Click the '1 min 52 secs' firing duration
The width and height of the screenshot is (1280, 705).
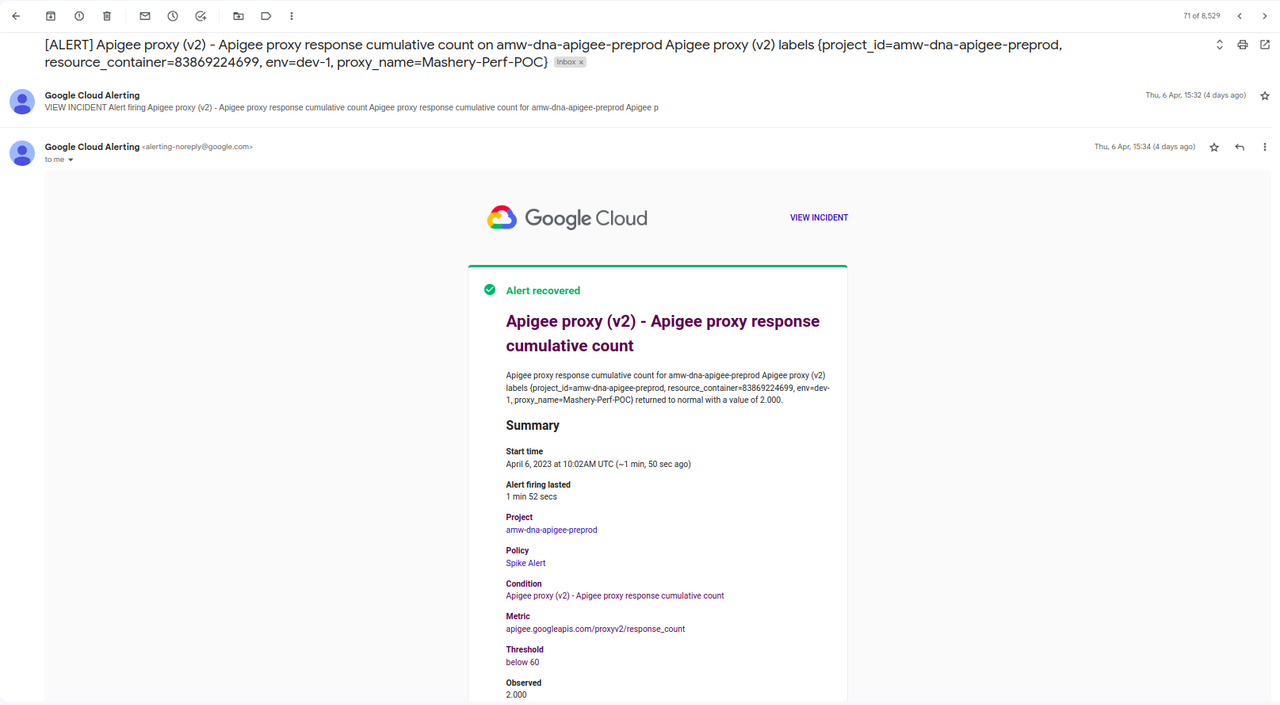(x=531, y=497)
